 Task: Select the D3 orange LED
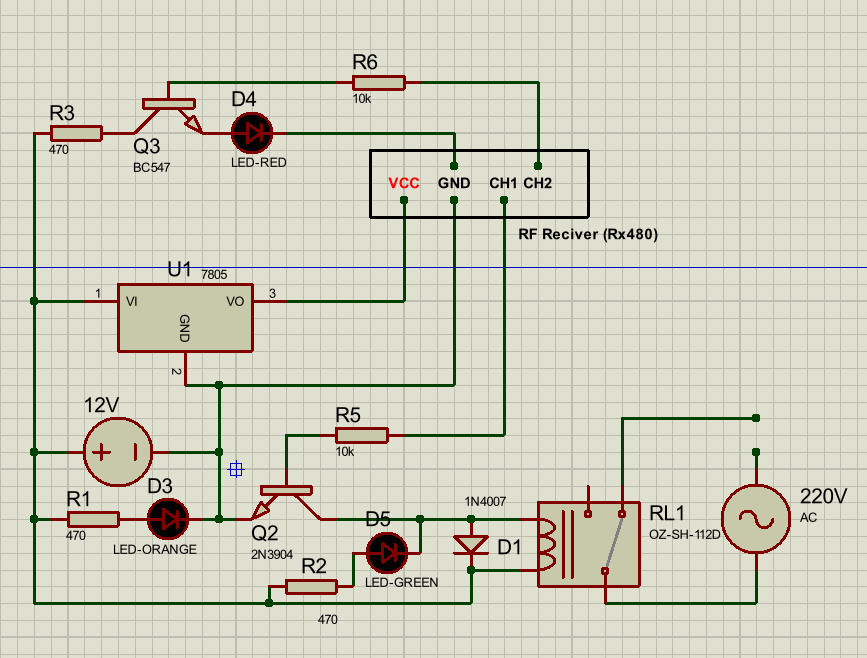[x=168, y=519]
